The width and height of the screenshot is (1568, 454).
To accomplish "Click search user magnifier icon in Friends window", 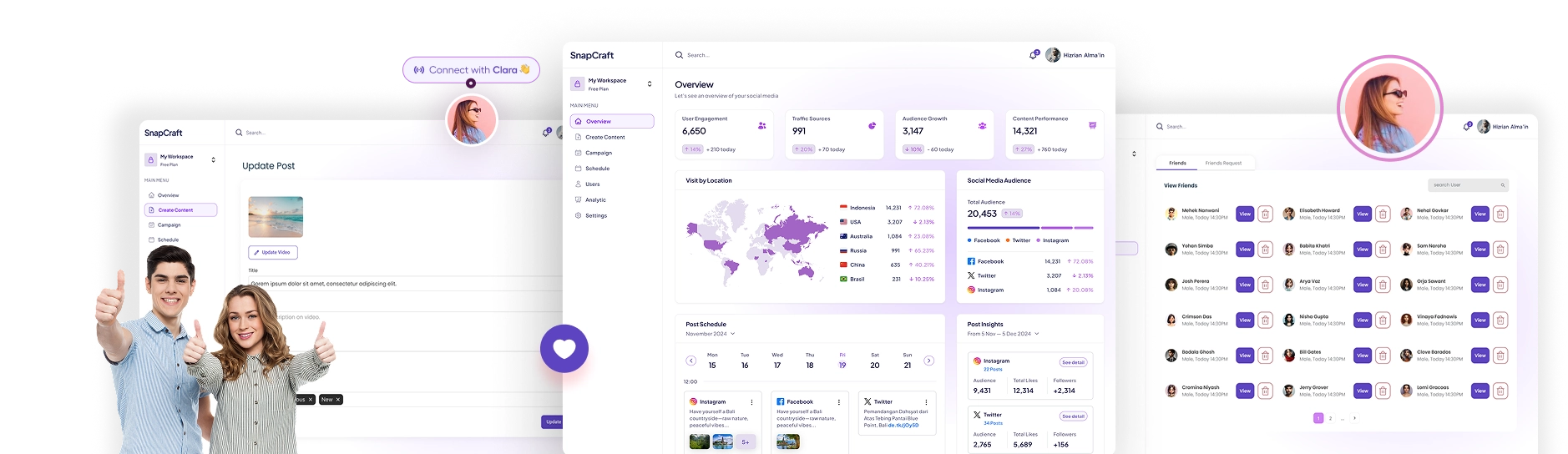I will click(1502, 185).
